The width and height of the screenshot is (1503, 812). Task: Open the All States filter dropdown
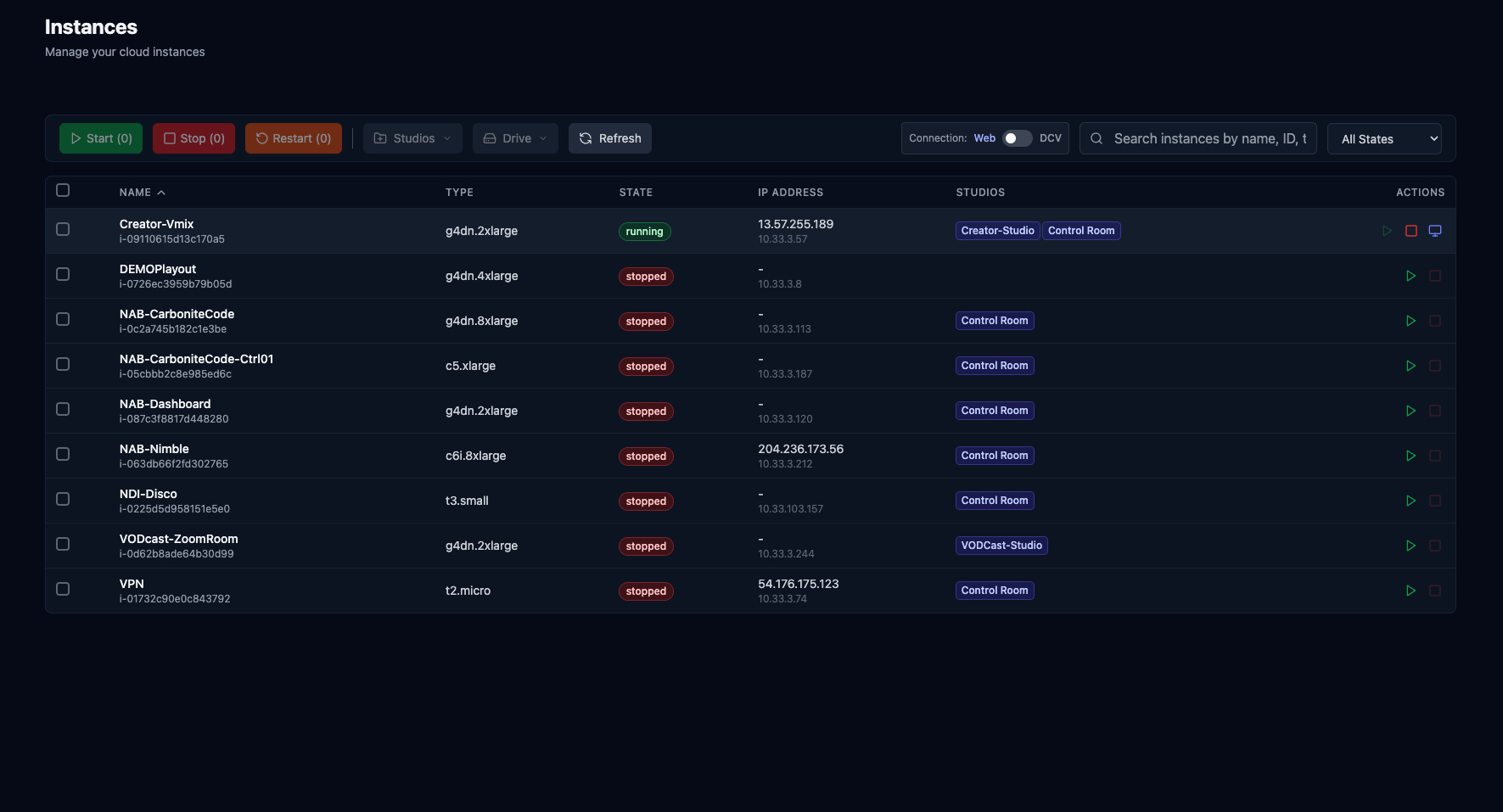[1383, 137]
